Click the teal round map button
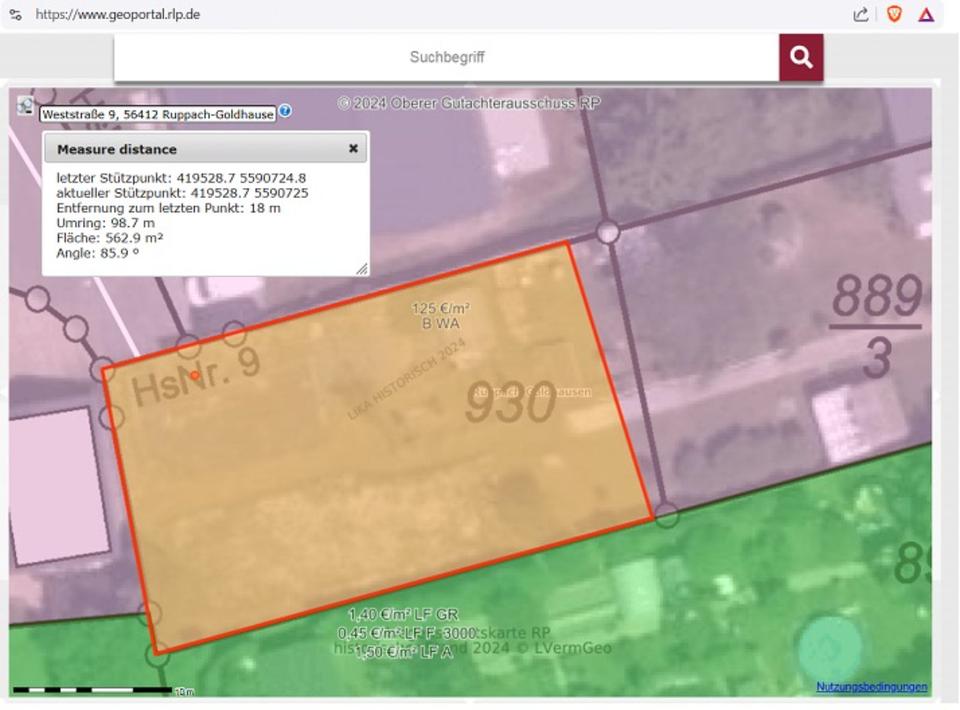Image resolution: width=960 pixels, height=710 pixels. pos(829,649)
